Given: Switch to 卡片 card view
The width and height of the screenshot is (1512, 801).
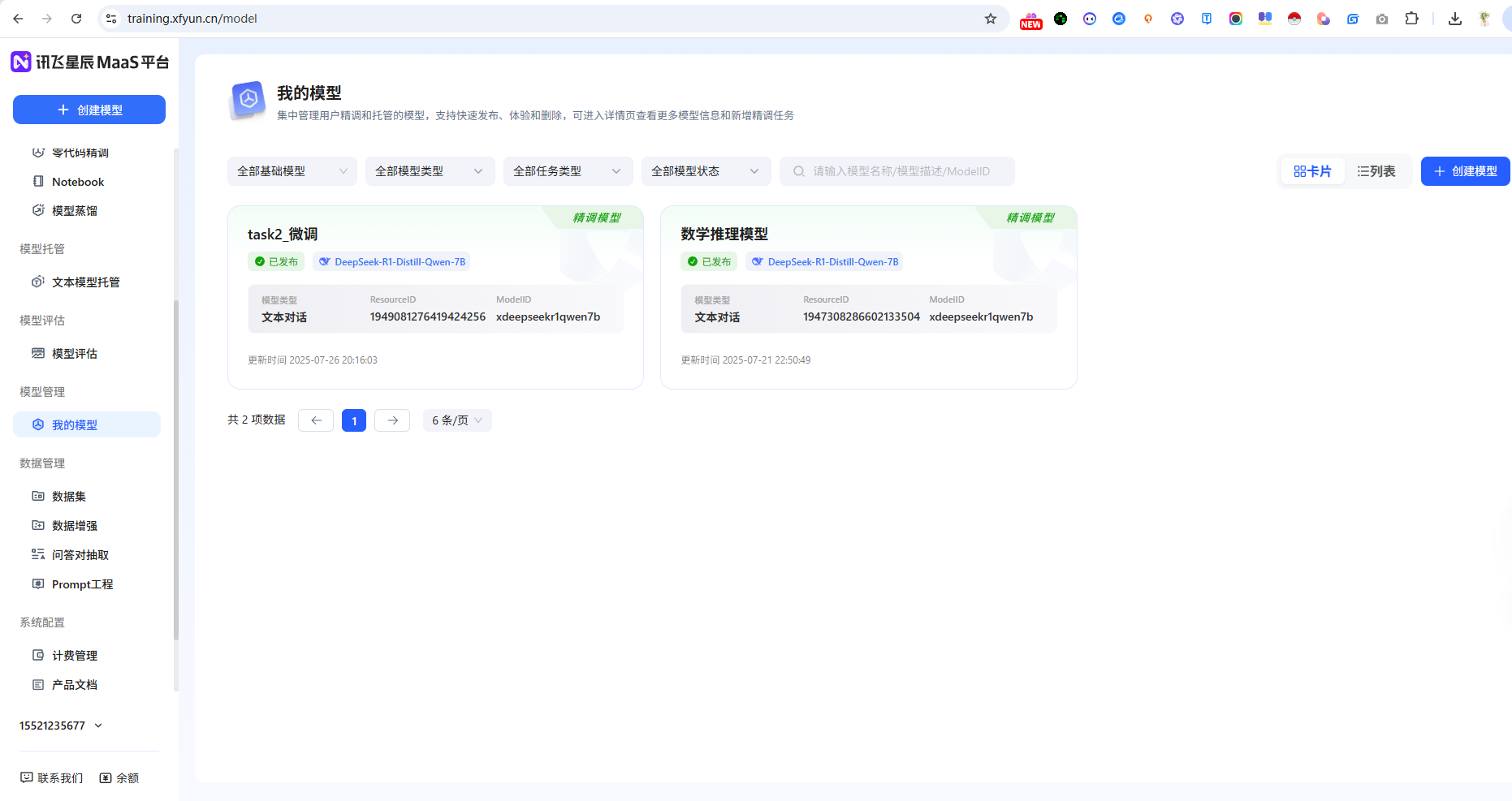Looking at the screenshot, I should pyautogui.click(x=1313, y=171).
